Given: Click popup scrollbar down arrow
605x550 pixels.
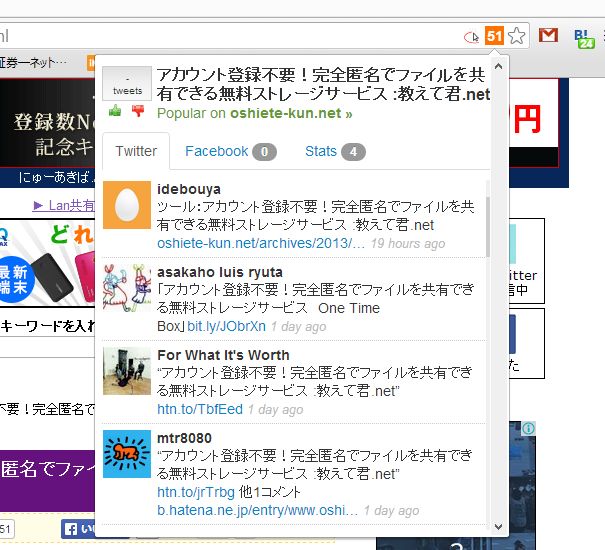Looking at the screenshot, I should 498,526.
